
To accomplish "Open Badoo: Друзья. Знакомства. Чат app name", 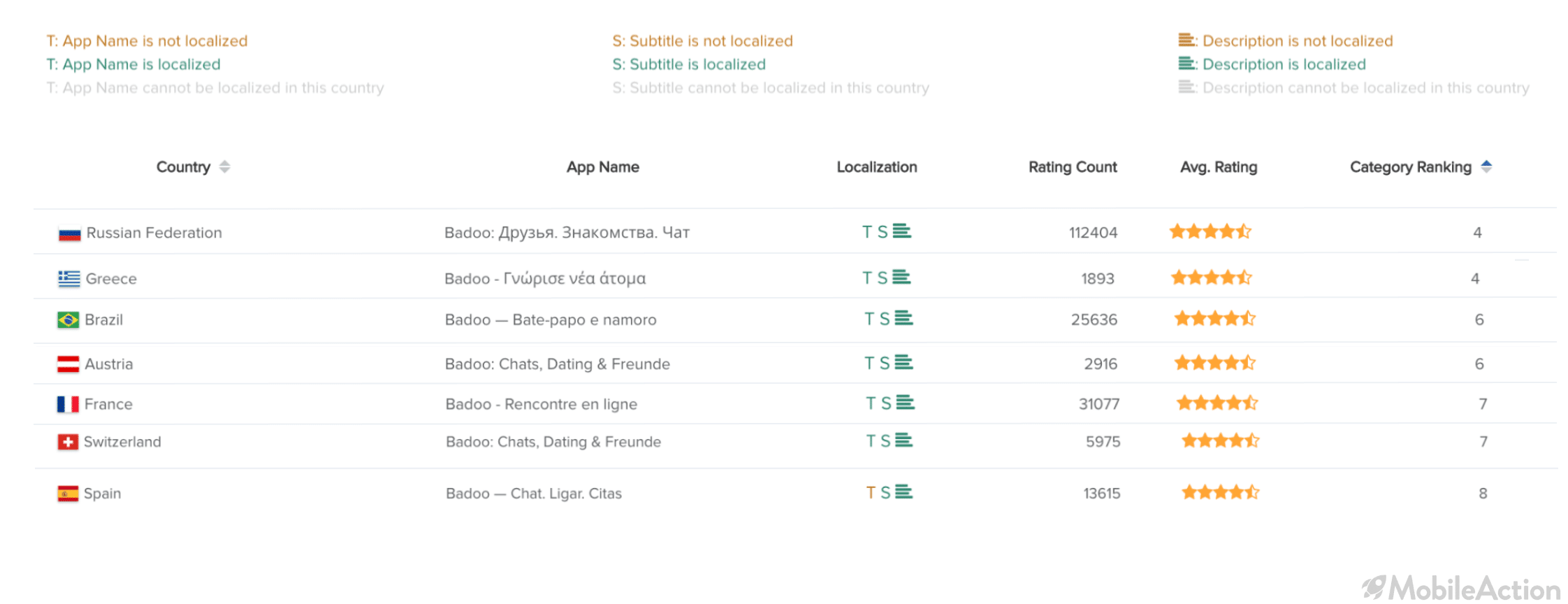I will coord(567,233).
